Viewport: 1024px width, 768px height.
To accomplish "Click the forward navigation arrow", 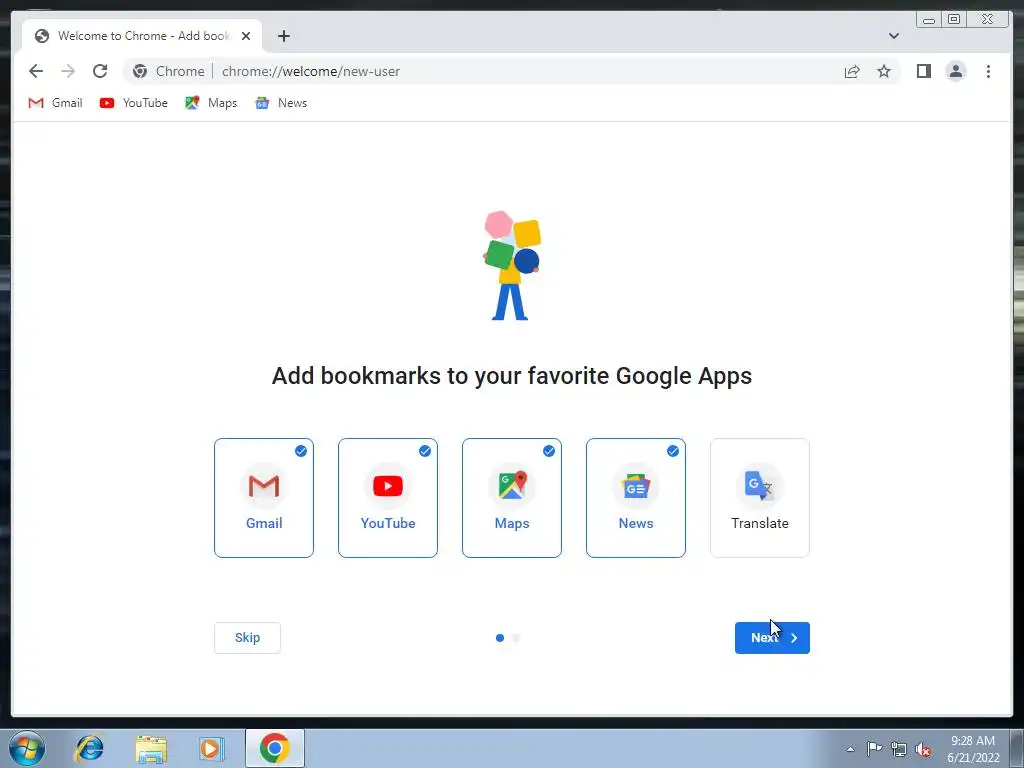I will tap(68, 71).
